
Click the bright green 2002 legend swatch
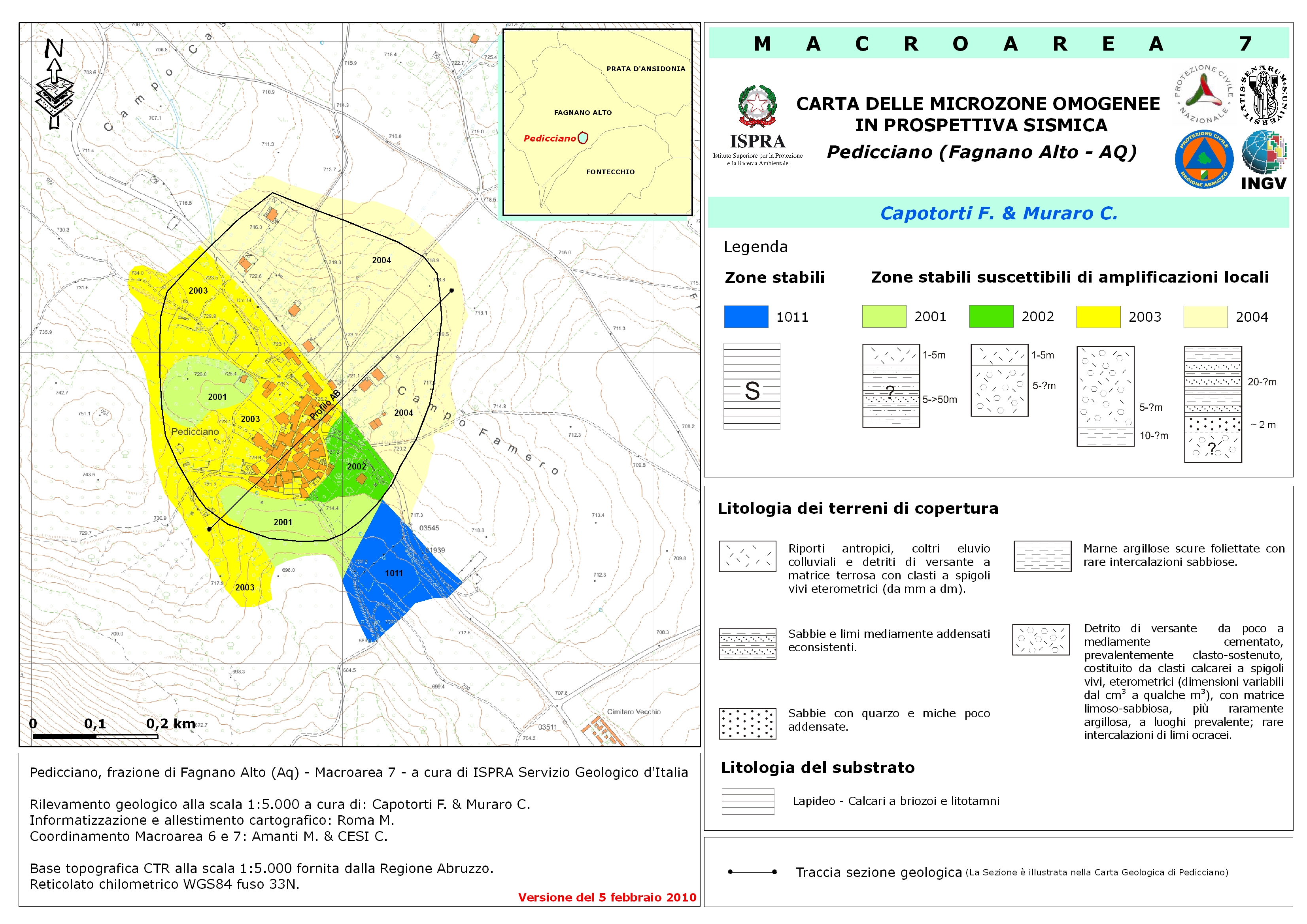click(x=991, y=316)
